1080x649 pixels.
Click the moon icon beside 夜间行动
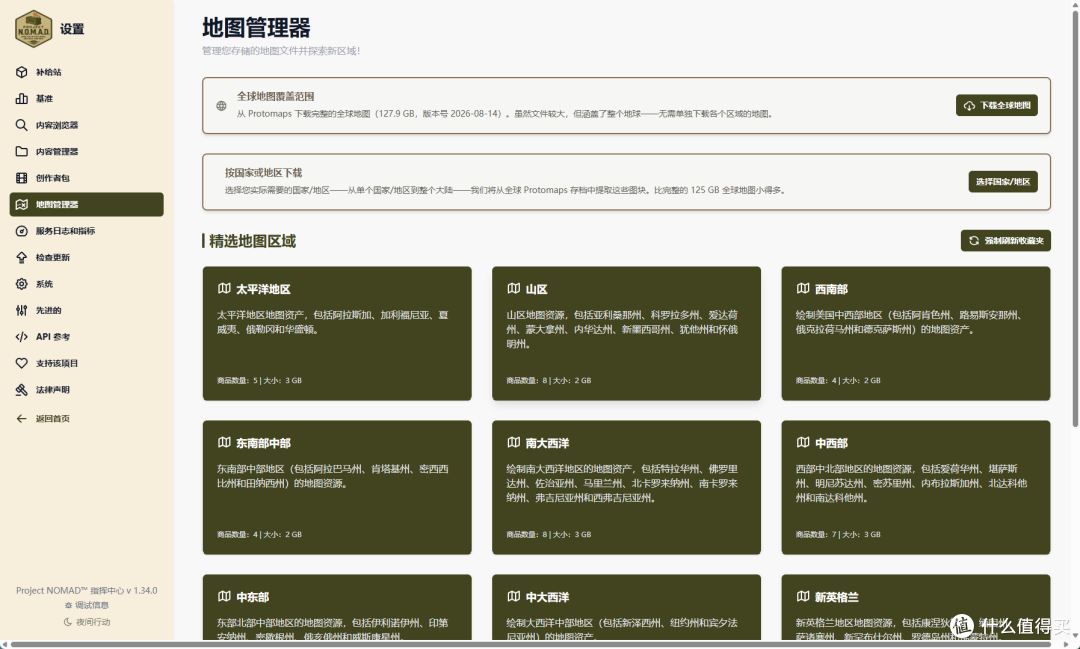pyautogui.click(x=68, y=622)
